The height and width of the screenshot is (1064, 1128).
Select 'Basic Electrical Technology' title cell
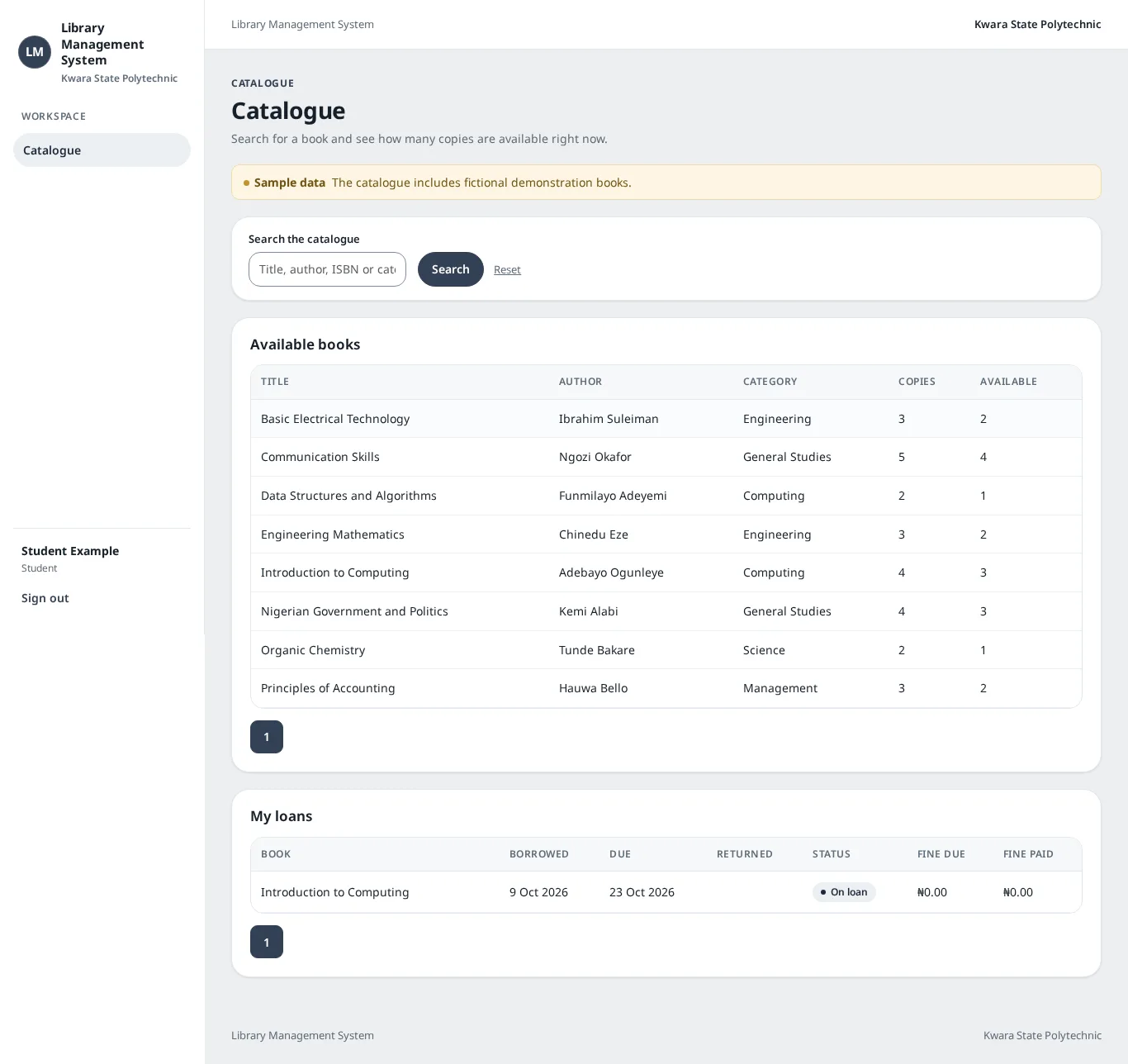(335, 419)
